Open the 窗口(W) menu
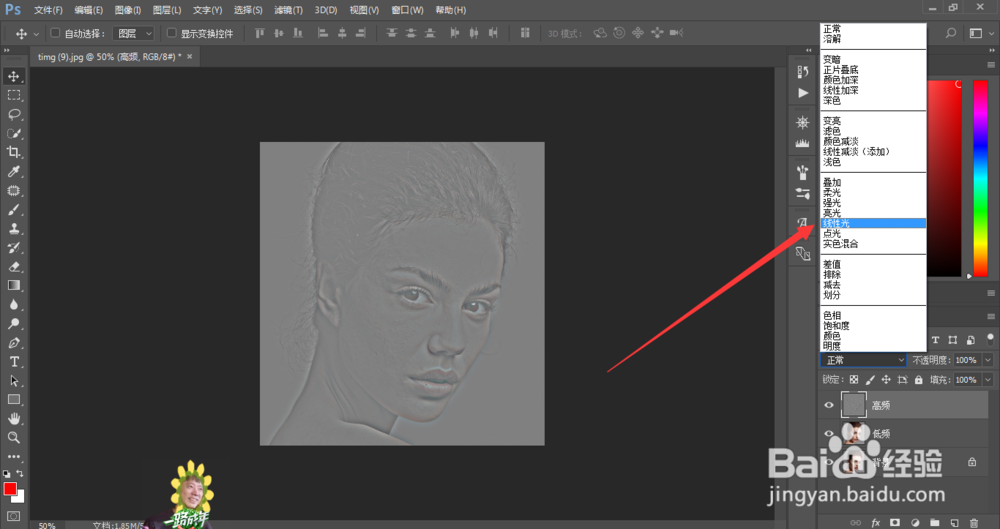 (407, 10)
